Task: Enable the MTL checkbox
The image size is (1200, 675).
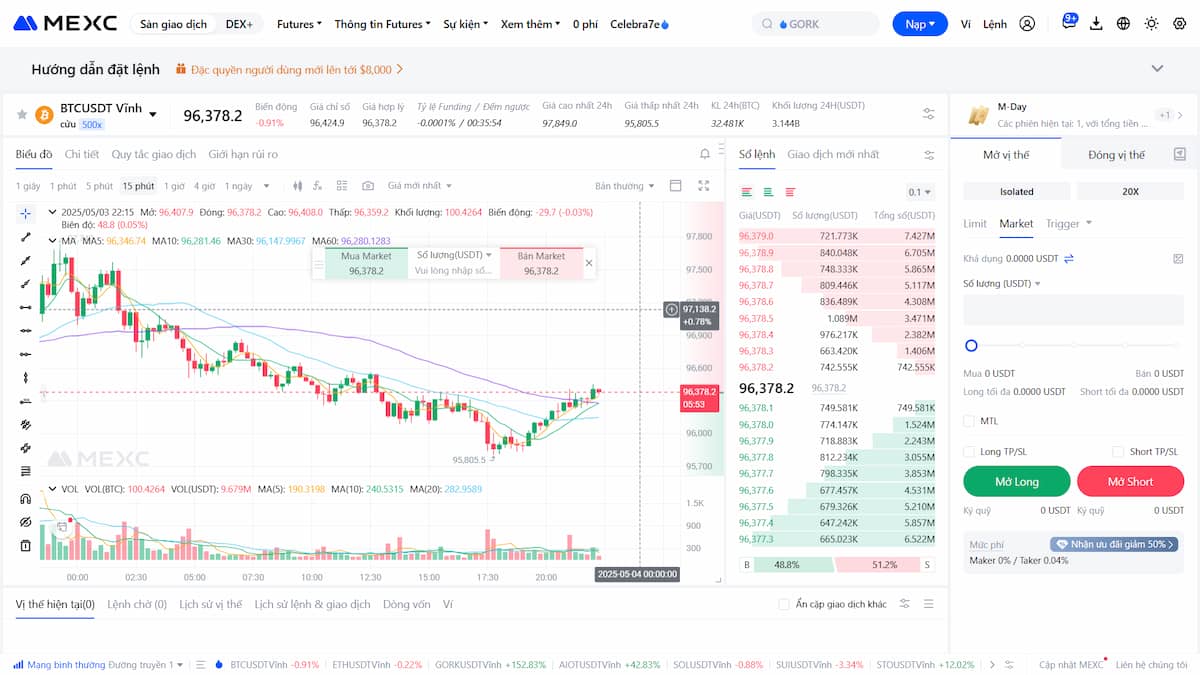Action: tap(969, 421)
